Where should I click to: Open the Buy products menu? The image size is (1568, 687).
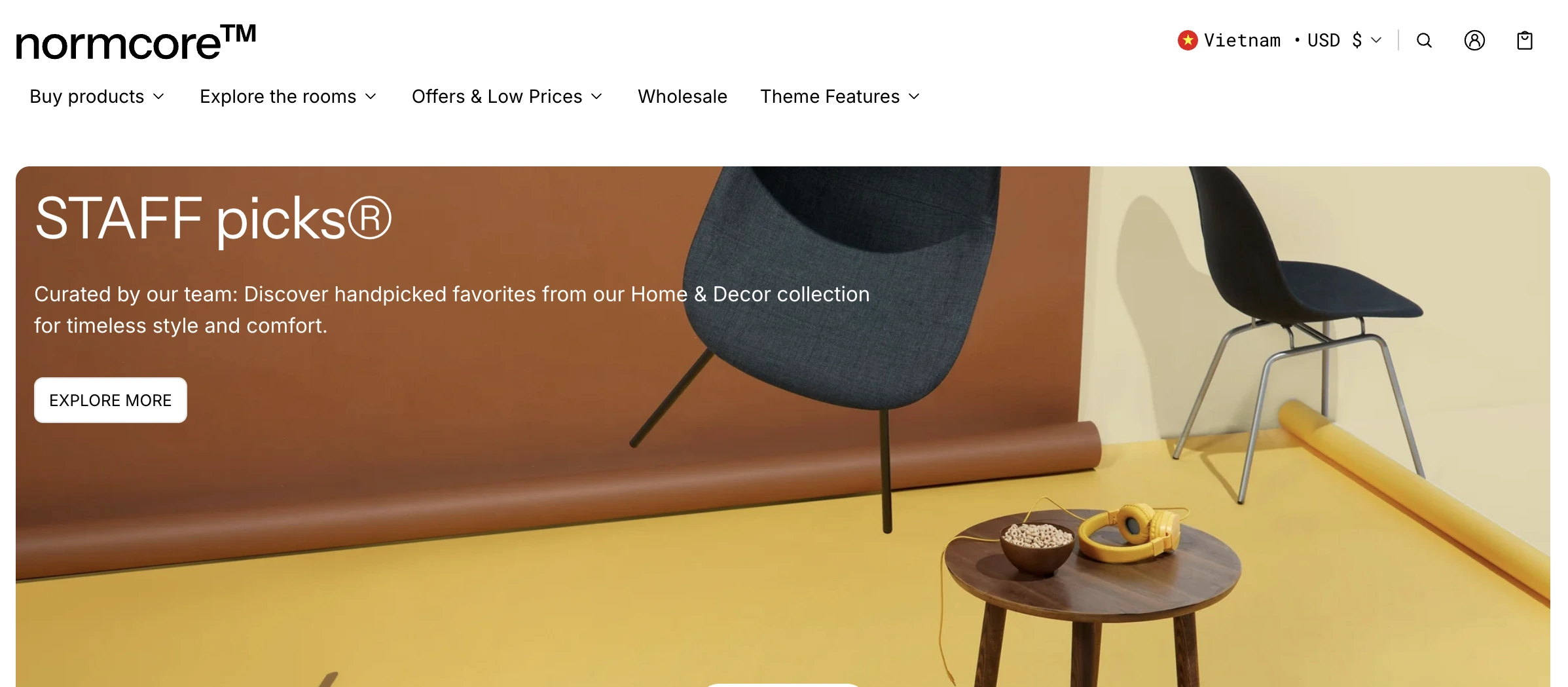pos(97,97)
